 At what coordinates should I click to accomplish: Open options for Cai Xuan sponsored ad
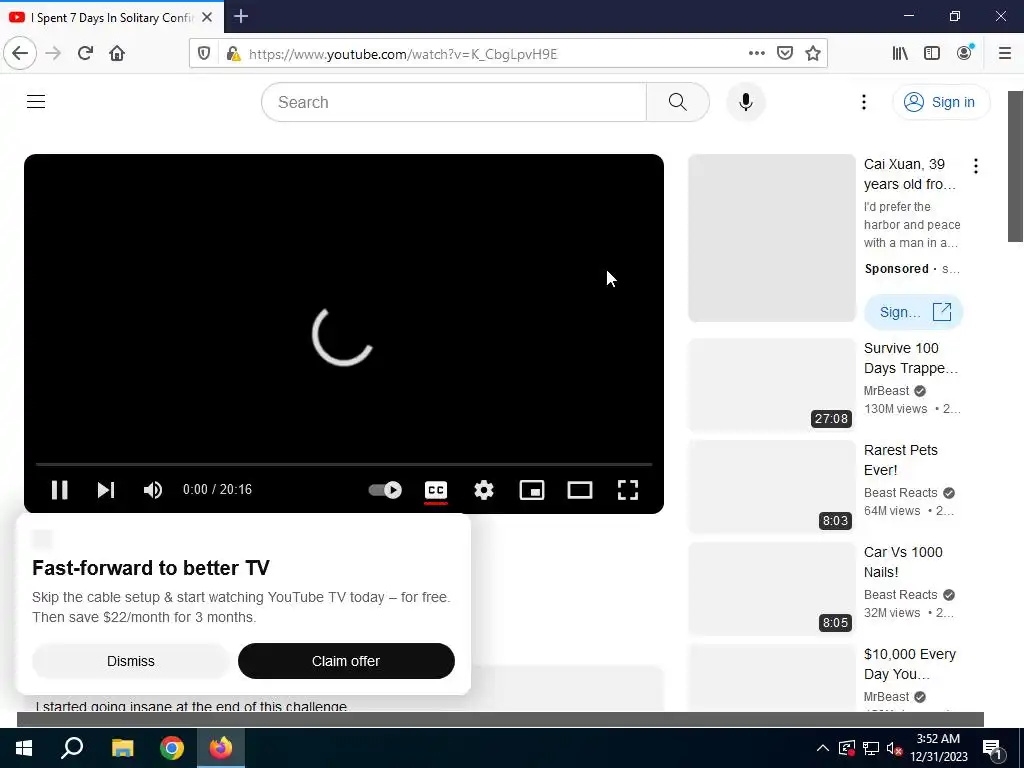976,166
